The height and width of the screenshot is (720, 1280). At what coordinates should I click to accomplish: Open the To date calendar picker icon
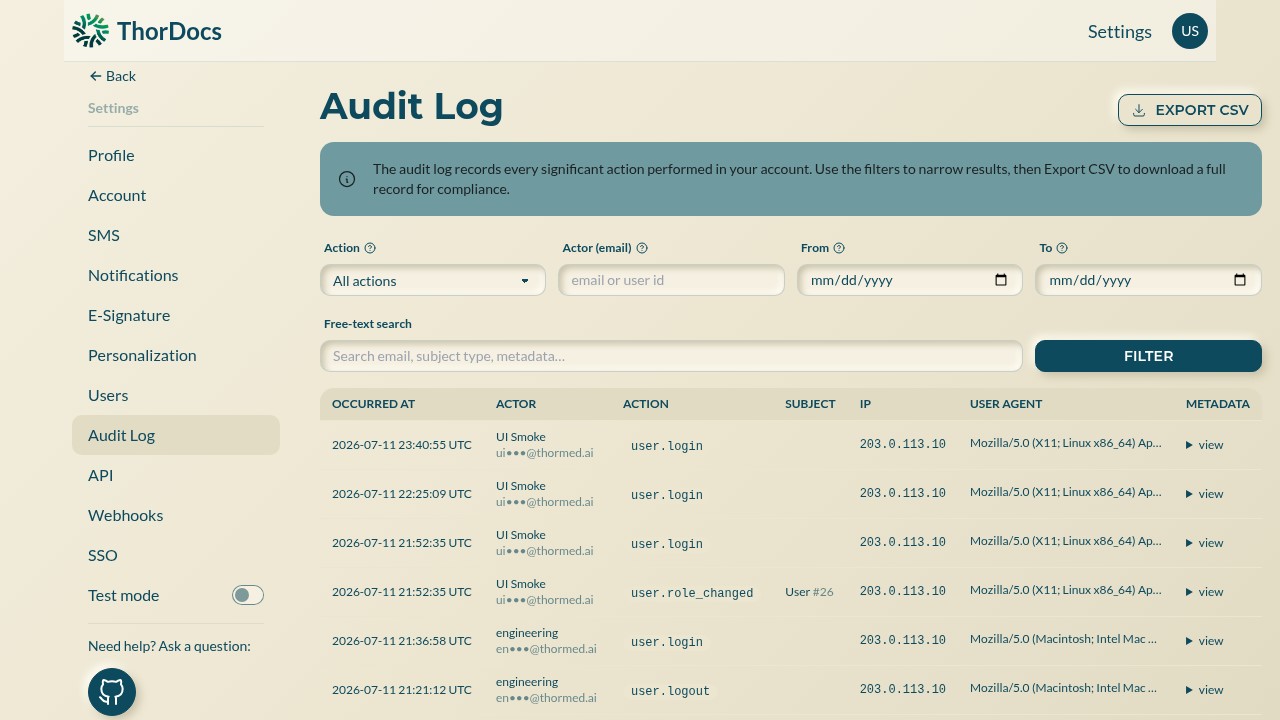[x=1240, y=280]
